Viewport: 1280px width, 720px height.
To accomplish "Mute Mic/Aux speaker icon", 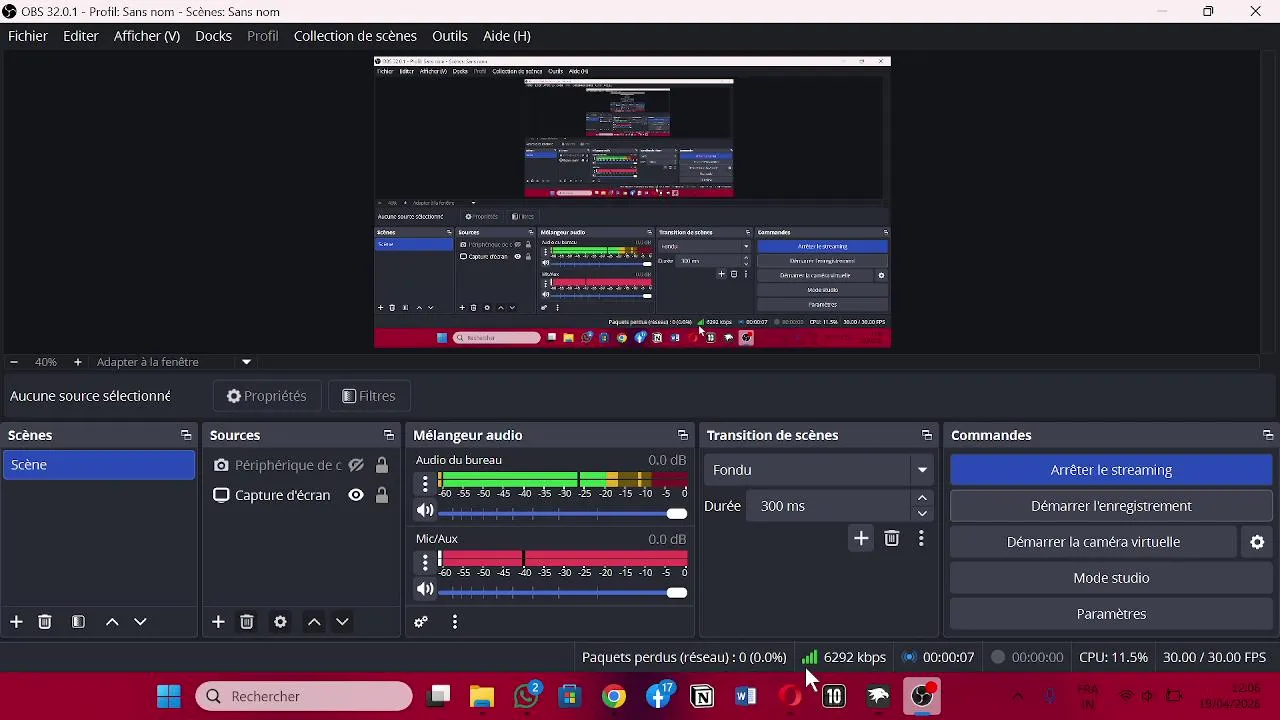I will pos(425,590).
